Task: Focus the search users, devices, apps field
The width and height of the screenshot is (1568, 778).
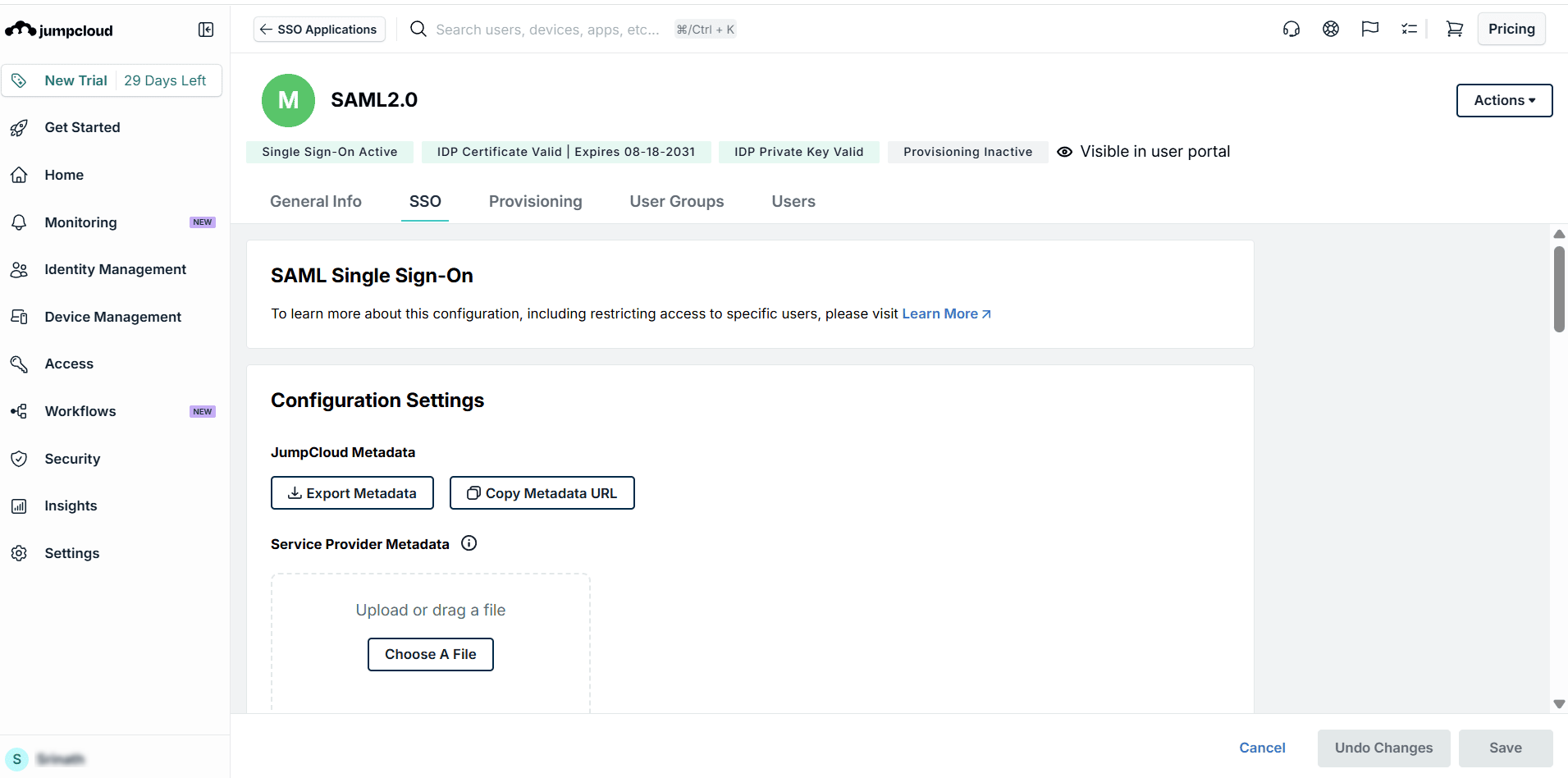Action: coord(547,30)
